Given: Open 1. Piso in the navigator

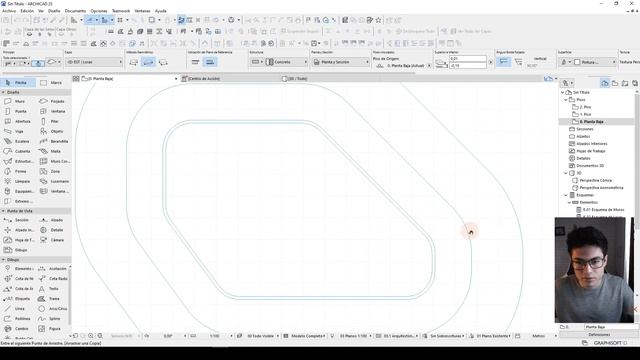Looking at the screenshot, I should pyautogui.click(x=582, y=114).
